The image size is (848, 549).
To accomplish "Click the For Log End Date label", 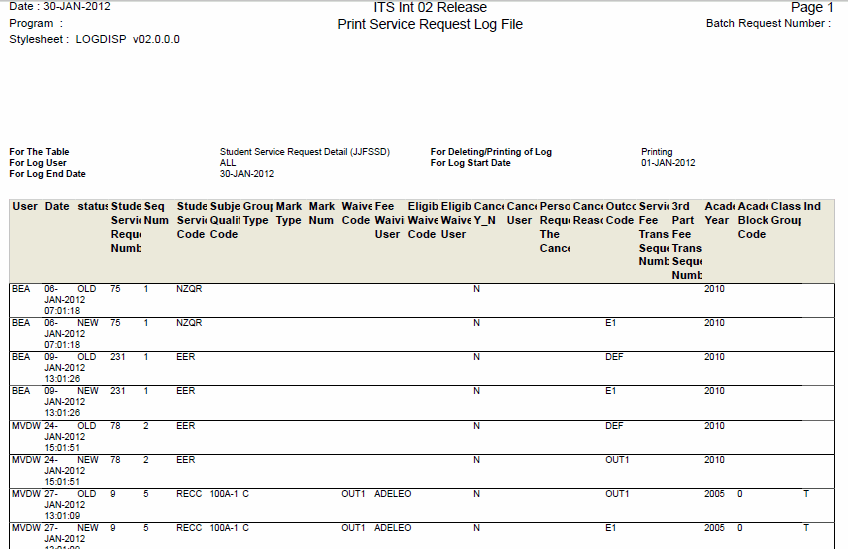I will tap(47, 174).
